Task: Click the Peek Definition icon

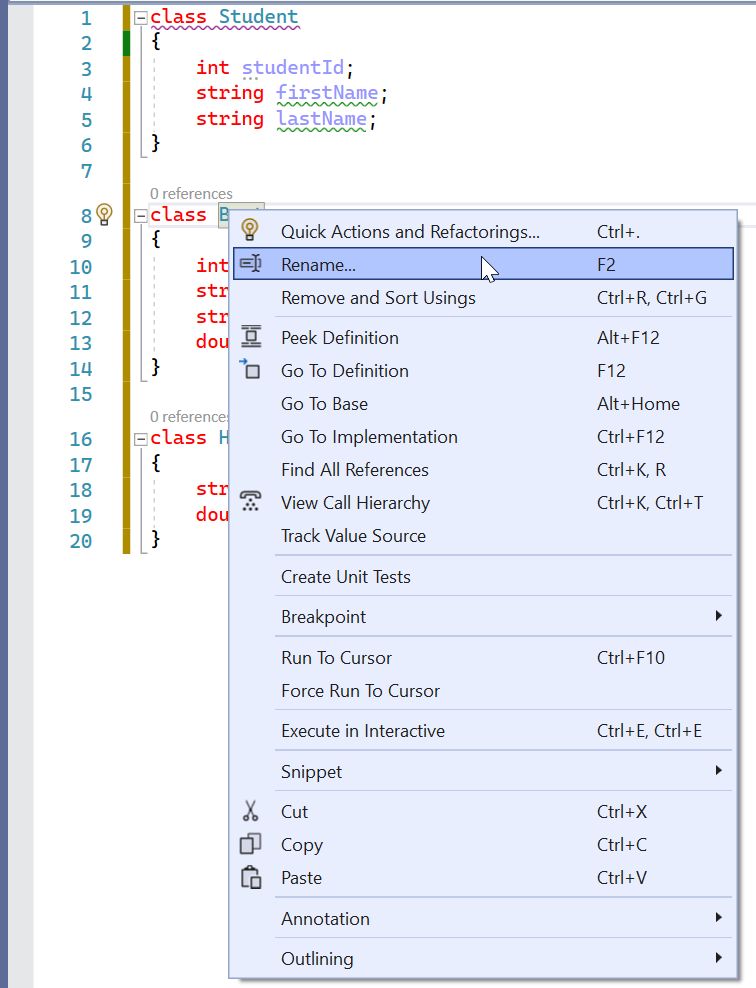Action: [x=251, y=337]
